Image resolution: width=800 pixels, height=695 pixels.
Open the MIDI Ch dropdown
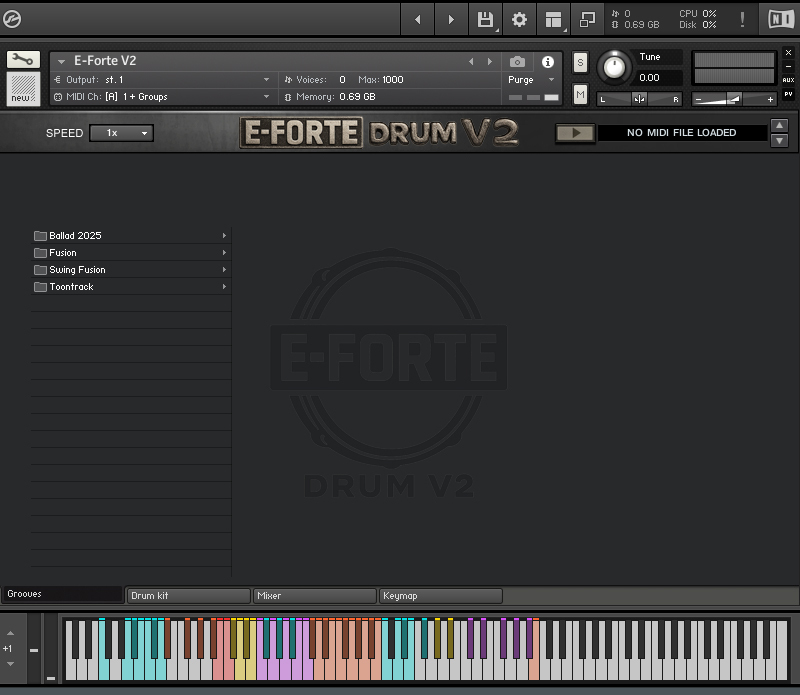266,96
